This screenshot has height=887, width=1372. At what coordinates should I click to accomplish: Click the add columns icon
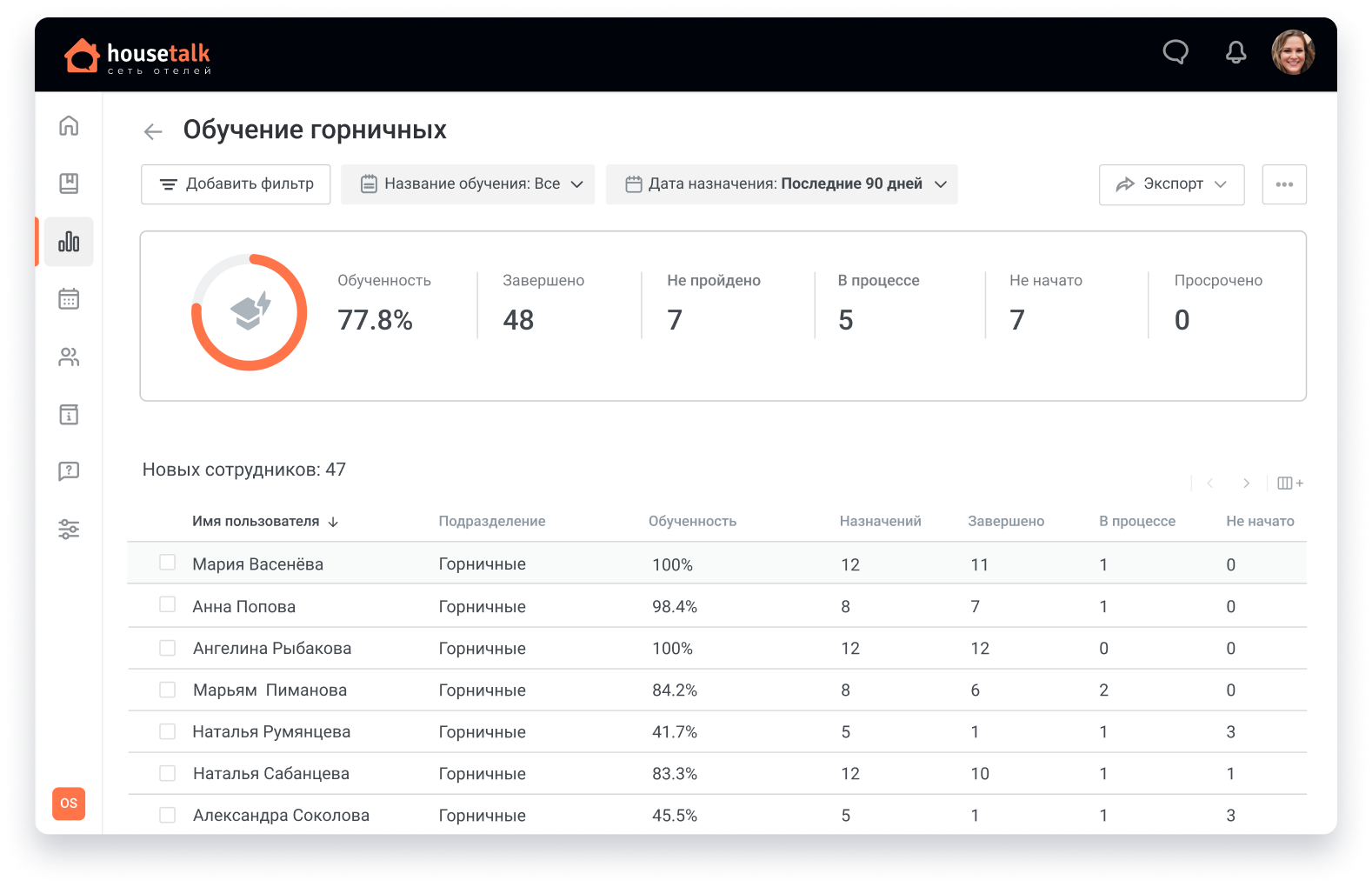click(1290, 484)
